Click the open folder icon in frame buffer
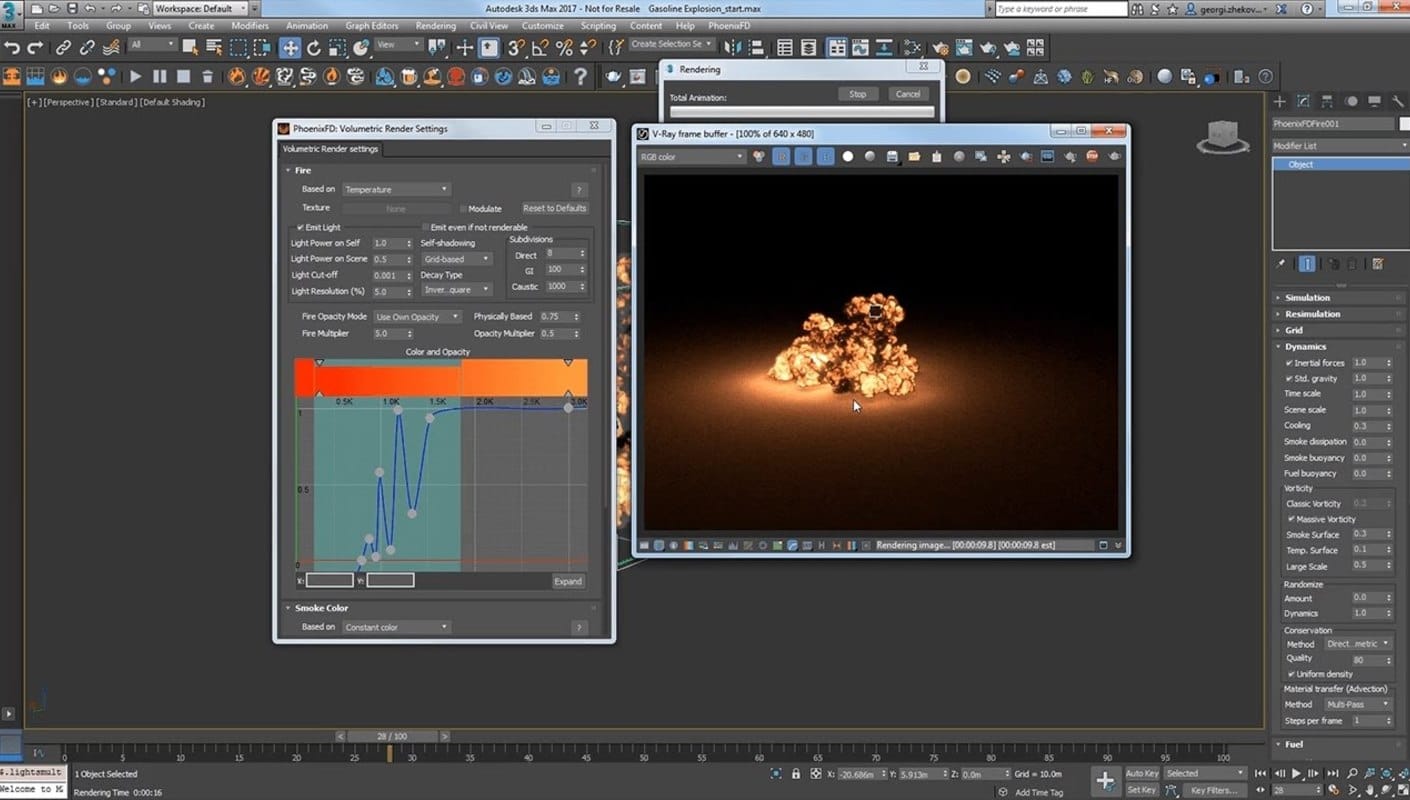This screenshot has width=1410, height=800. [x=914, y=157]
